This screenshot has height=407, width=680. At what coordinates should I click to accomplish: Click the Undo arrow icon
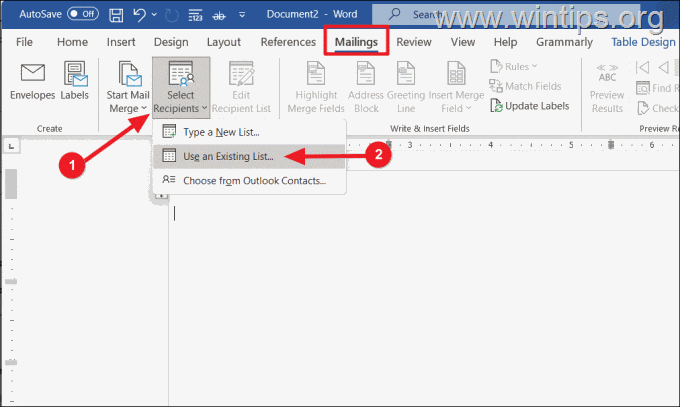point(139,14)
